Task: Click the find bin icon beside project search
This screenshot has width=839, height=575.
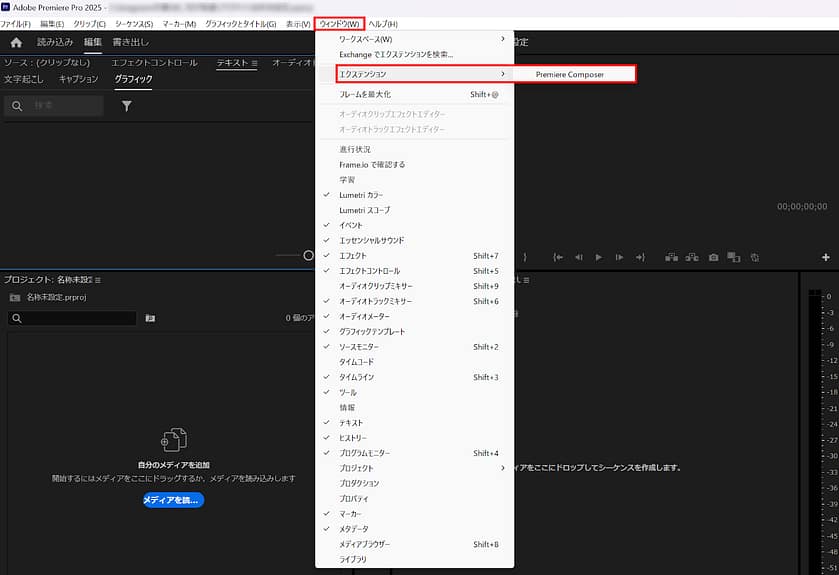Action: [150, 318]
